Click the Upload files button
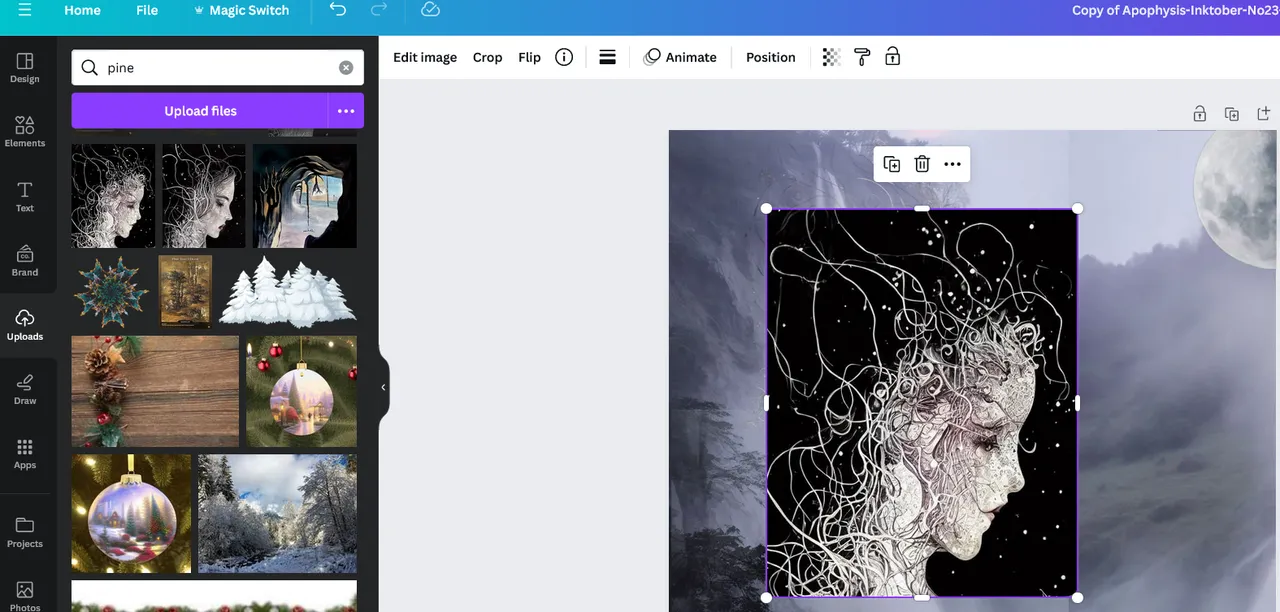1280x612 pixels. [x=200, y=111]
